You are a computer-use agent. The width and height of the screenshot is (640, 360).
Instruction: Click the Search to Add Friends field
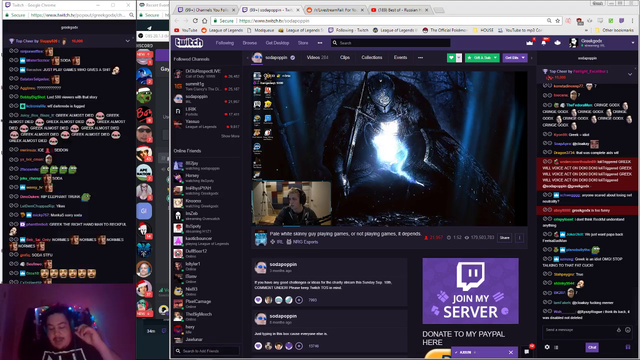point(207,351)
